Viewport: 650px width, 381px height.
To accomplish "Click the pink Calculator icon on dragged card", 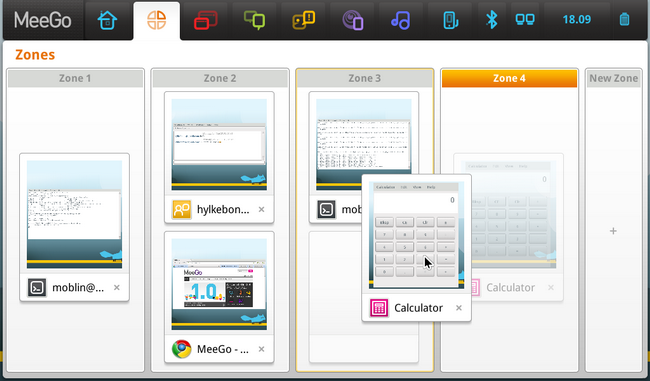I will click(x=379, y=308).
